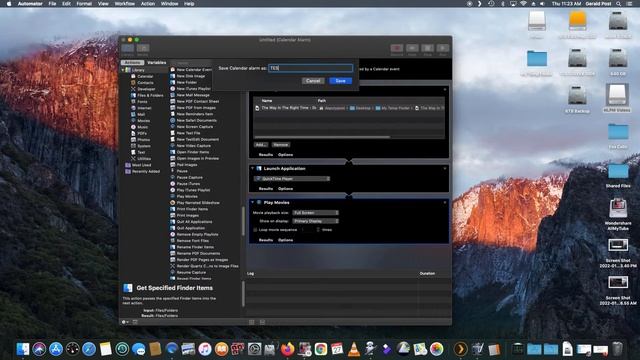The height and width of the screenshot is (360, 640).
Task: Select the New Screen Capture action
Action: (195, 127)
